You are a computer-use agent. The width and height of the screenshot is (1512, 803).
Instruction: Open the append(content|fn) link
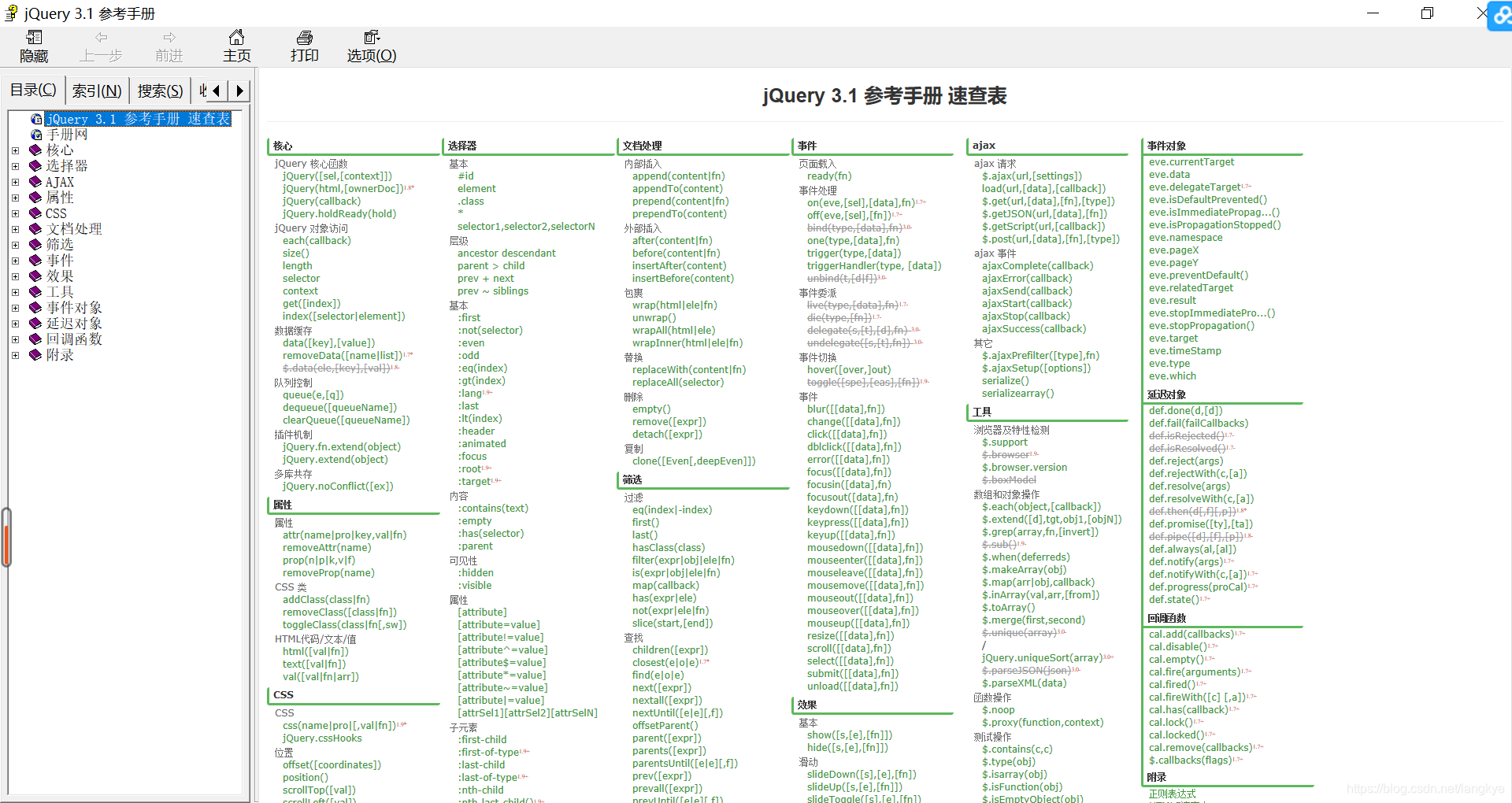click(679, 176)
